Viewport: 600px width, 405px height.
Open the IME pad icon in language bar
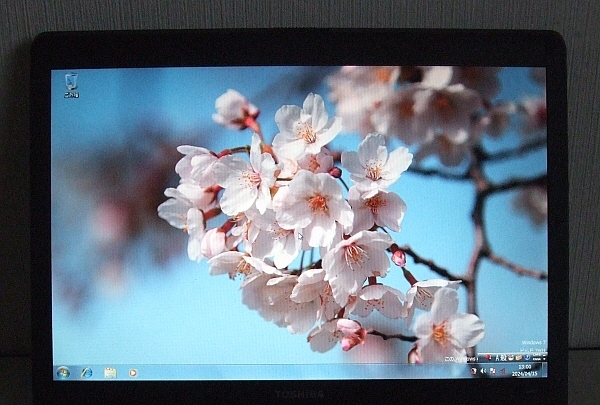coord(510,358)
